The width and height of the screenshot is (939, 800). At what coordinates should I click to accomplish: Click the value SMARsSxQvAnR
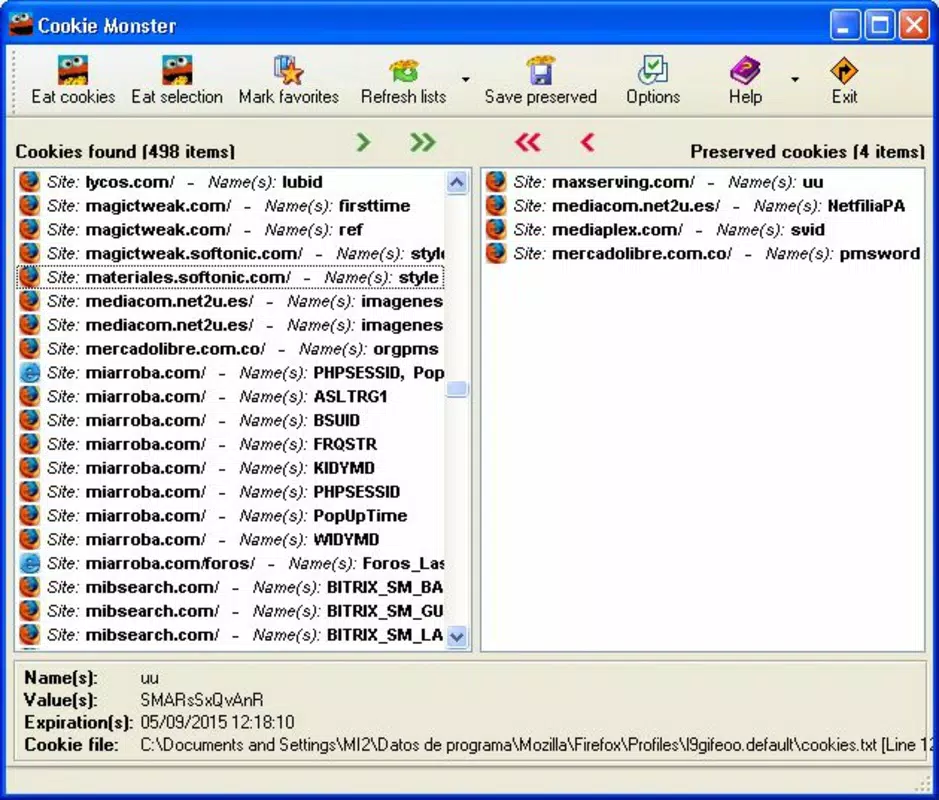pos(202,700)
